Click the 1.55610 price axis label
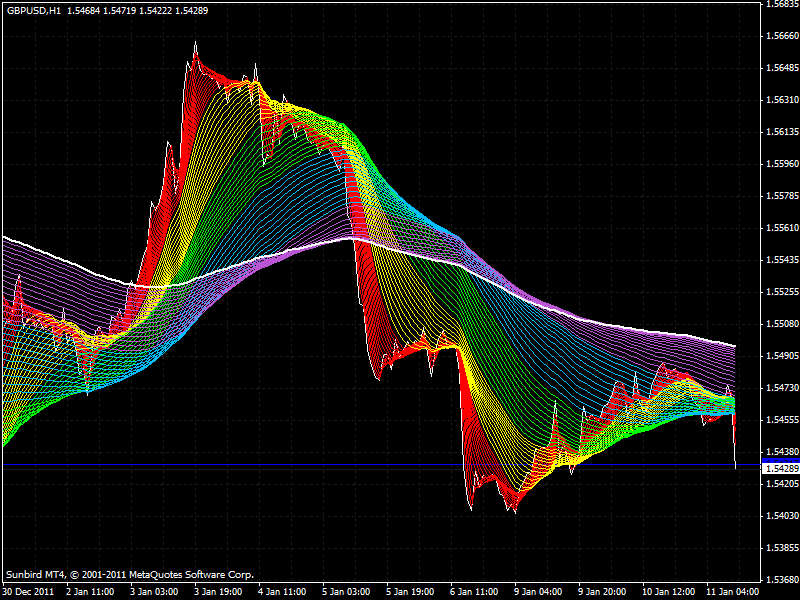This screenshot has height=600, width=800. tap(780, 227)
